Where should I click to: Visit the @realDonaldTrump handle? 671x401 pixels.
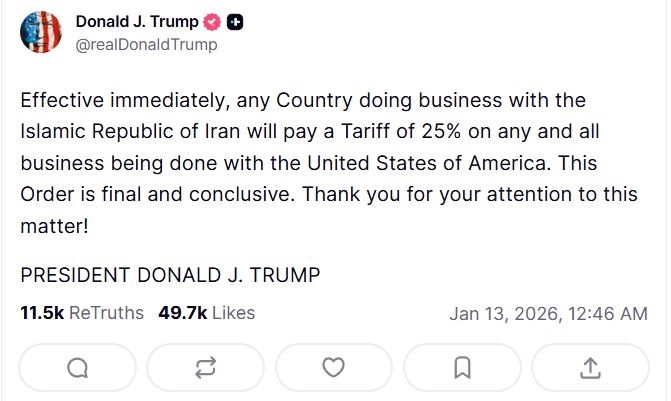point(146,45)
